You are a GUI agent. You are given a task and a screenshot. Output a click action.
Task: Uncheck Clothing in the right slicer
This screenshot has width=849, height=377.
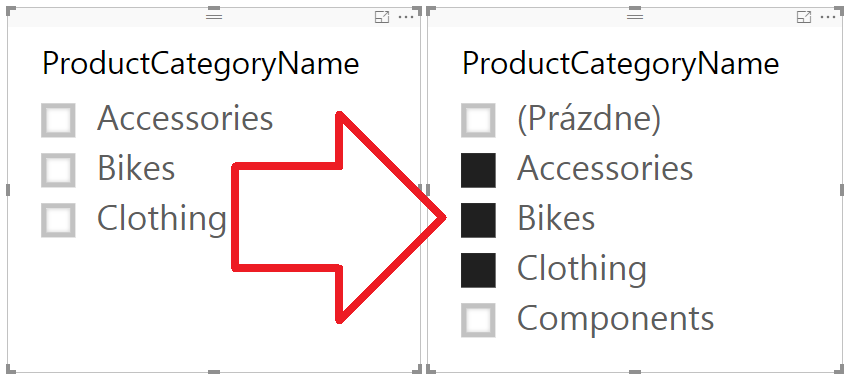point(478,270)
